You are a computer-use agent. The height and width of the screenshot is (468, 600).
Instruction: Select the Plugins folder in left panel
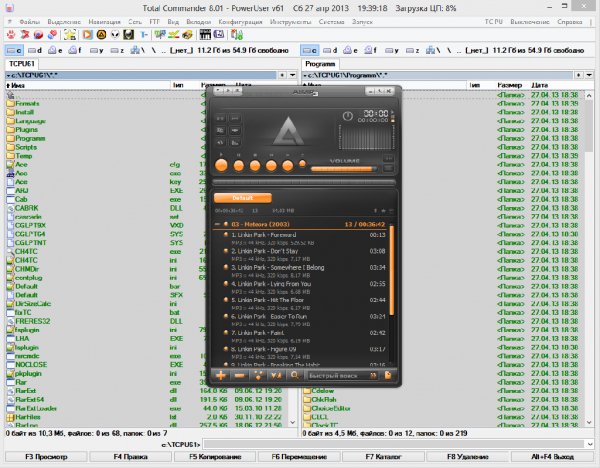[27, 130]
